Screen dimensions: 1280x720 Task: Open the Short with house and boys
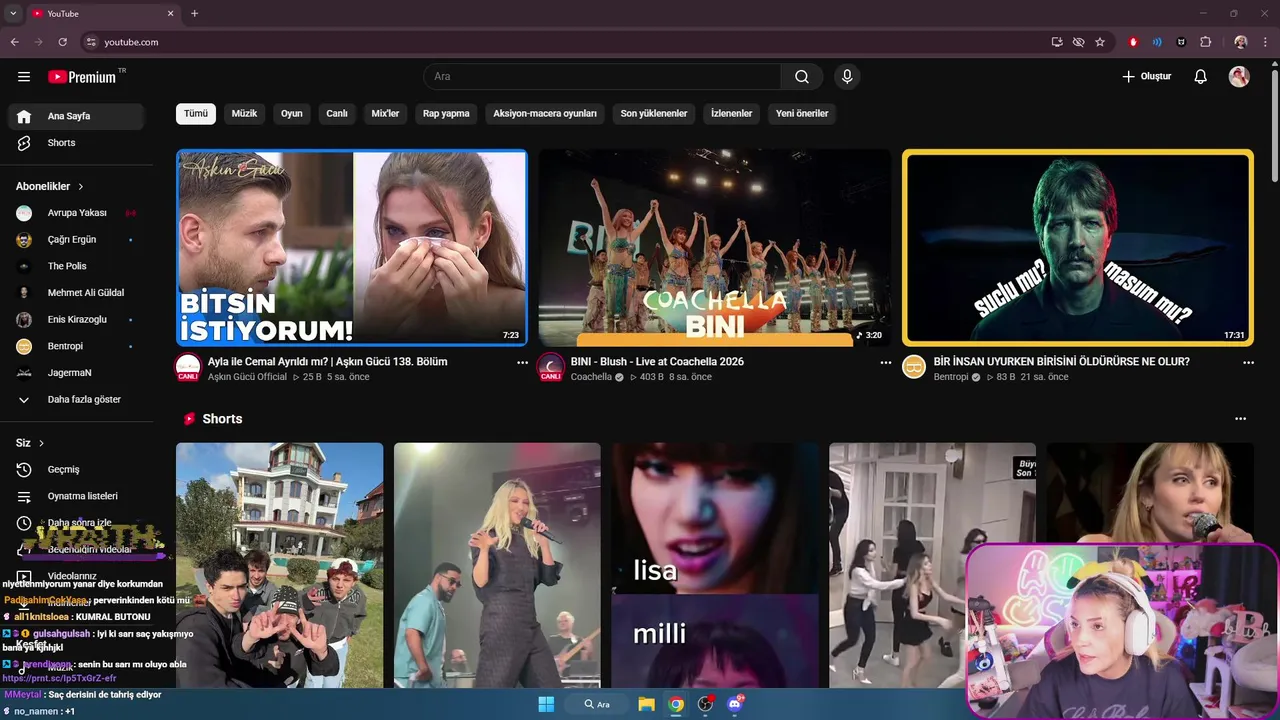click(280, 565)
